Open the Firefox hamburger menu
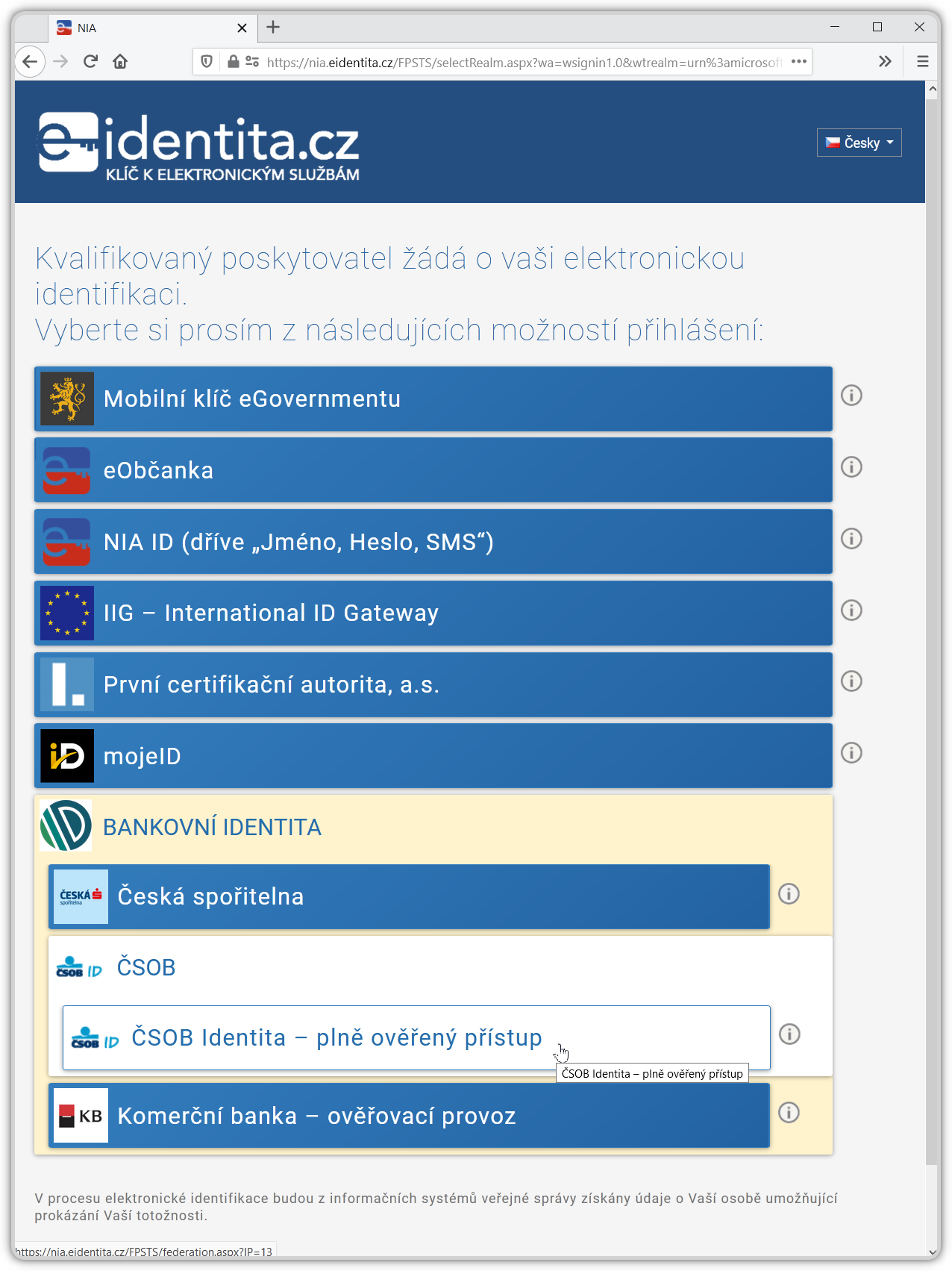The image size is (952, 1271). pos(923,61)
